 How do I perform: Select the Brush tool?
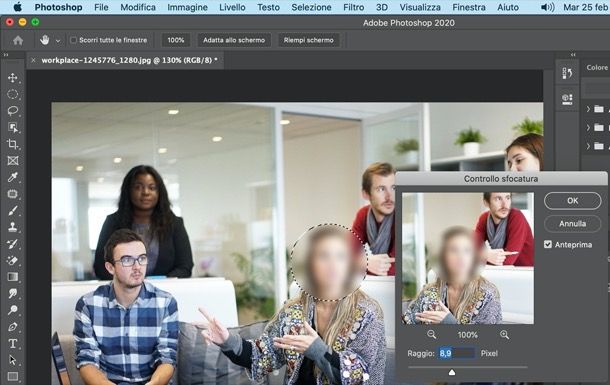(12, 210)
